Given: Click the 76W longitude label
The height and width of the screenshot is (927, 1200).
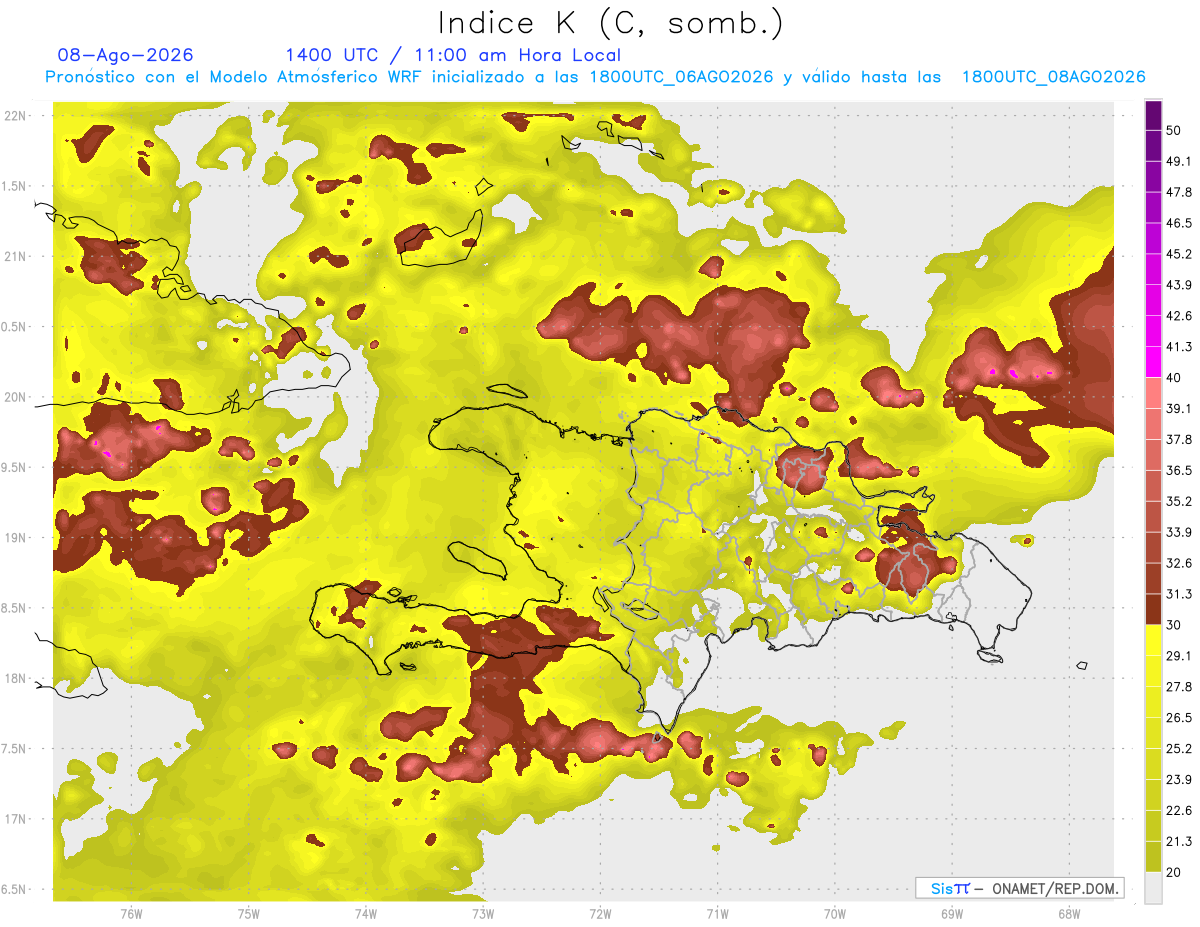Looking at the screenshot, I should 131,914.
